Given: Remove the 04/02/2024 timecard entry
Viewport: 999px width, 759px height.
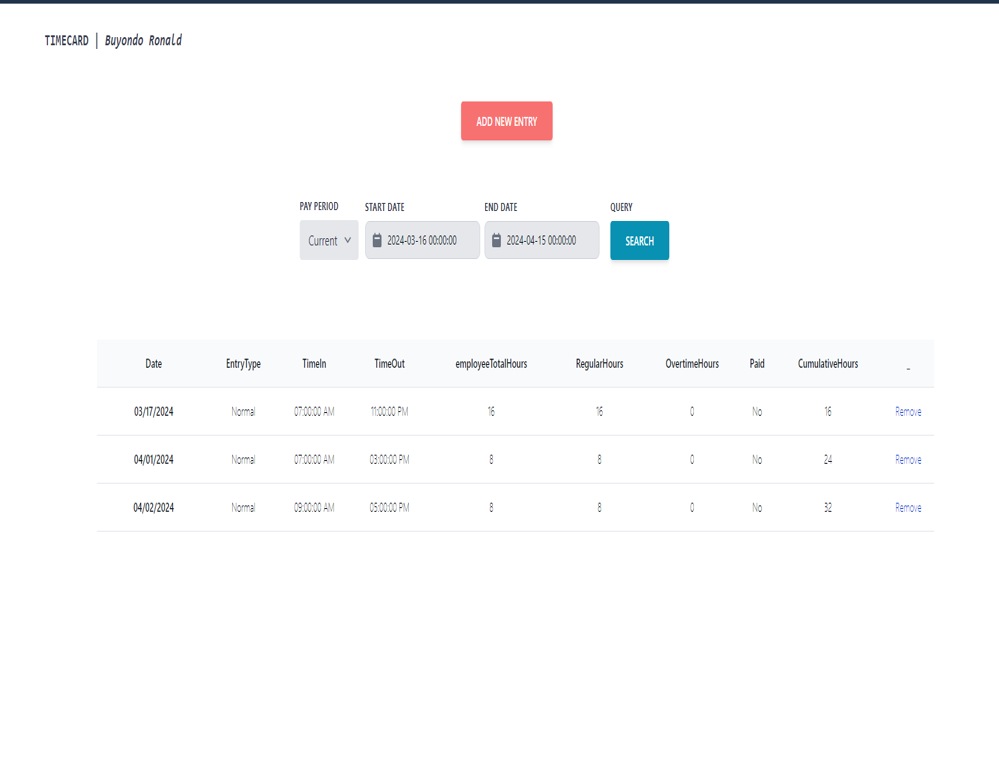Looking at the screenshot, I should coord(908,507).
